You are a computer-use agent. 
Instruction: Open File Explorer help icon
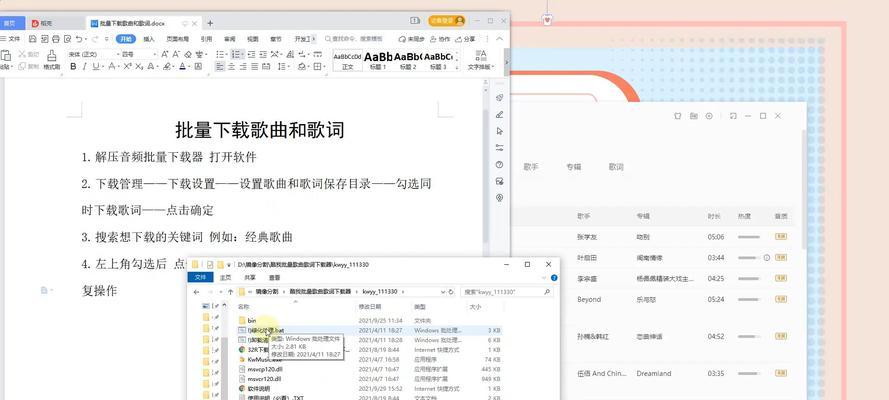pyautogui.click(x=554, y=278)
